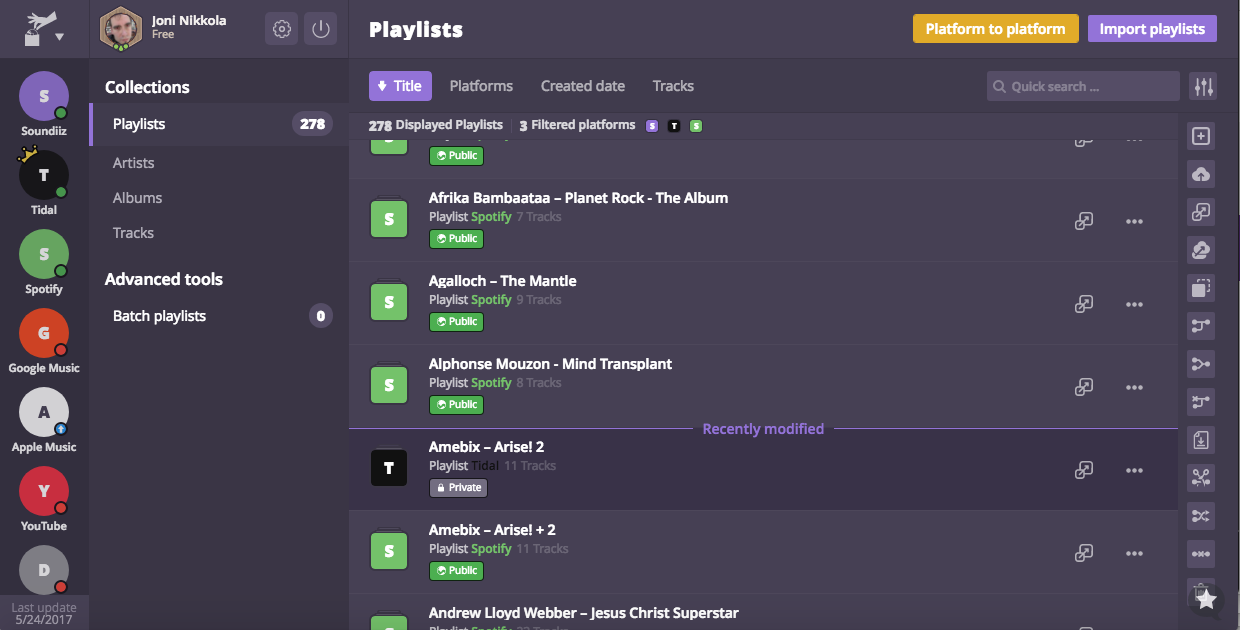Image resolution: width=1240 pixels, height=630 pixels.
Task: Click the cloud upload icon in right toolbar
Action: pyautogui.click(x=1201, y=174)
